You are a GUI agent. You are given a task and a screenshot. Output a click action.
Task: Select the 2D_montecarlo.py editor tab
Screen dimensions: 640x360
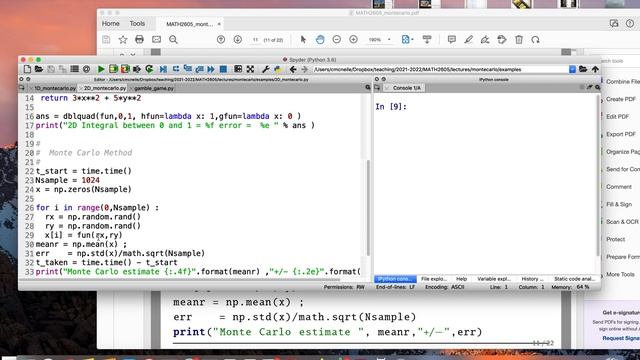pos(105,88)
